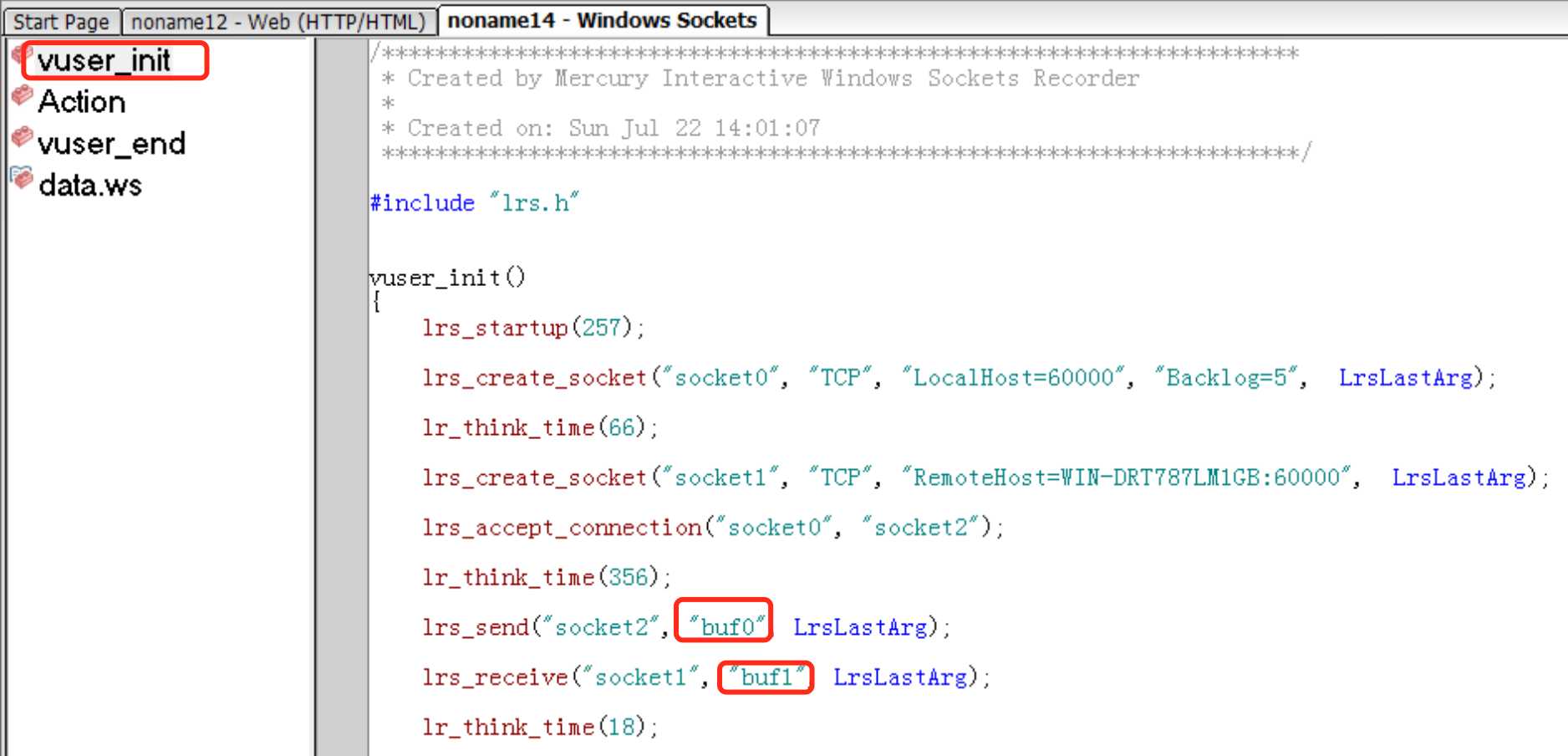
Task: Open the Action section in the tree
Action: pyautogui.click(x=82, y=102)
